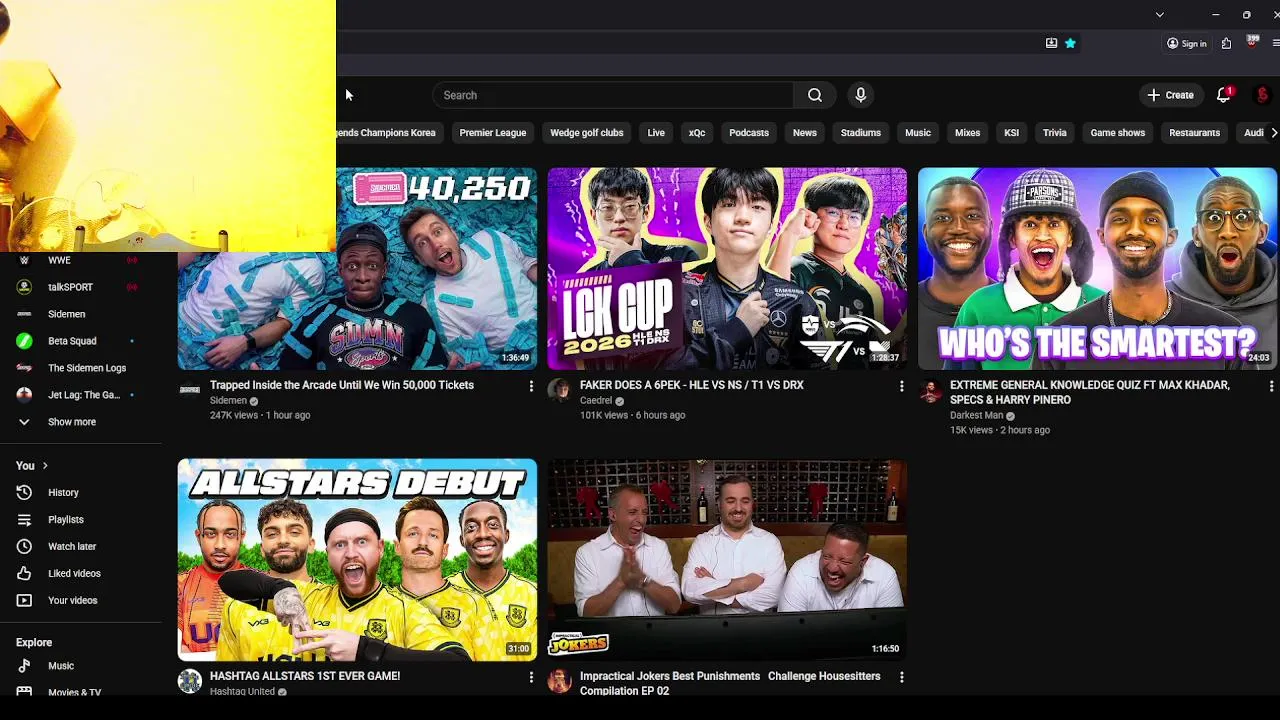This screenshot has width=1280, height=720.
Task: Open Sidemen channel avatar beside video
Action: (x=190, y=390)
